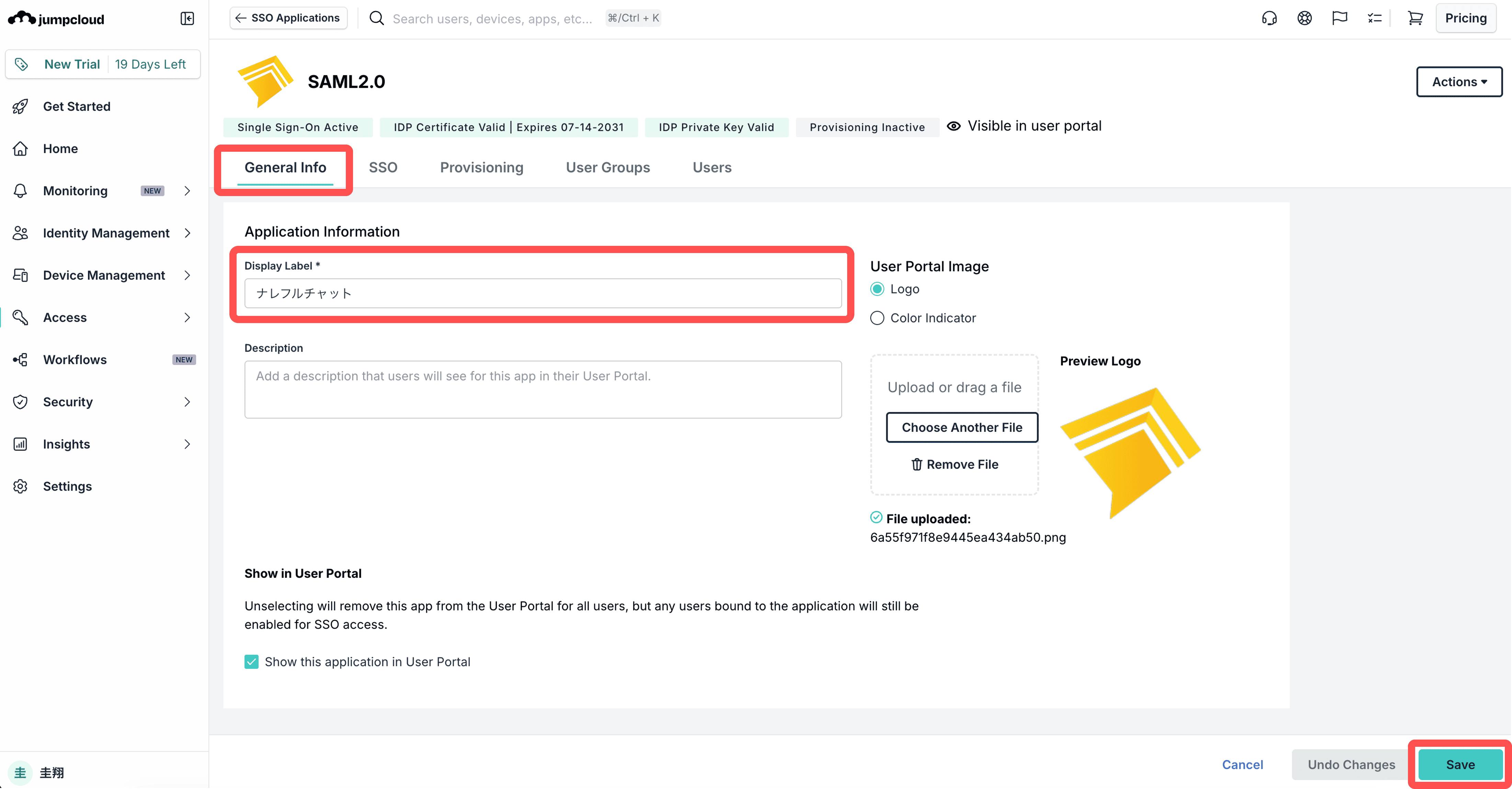Open the checklist icon in top bar
1512x789 pixels.
pyautogui.click(x=1375, y=18)
